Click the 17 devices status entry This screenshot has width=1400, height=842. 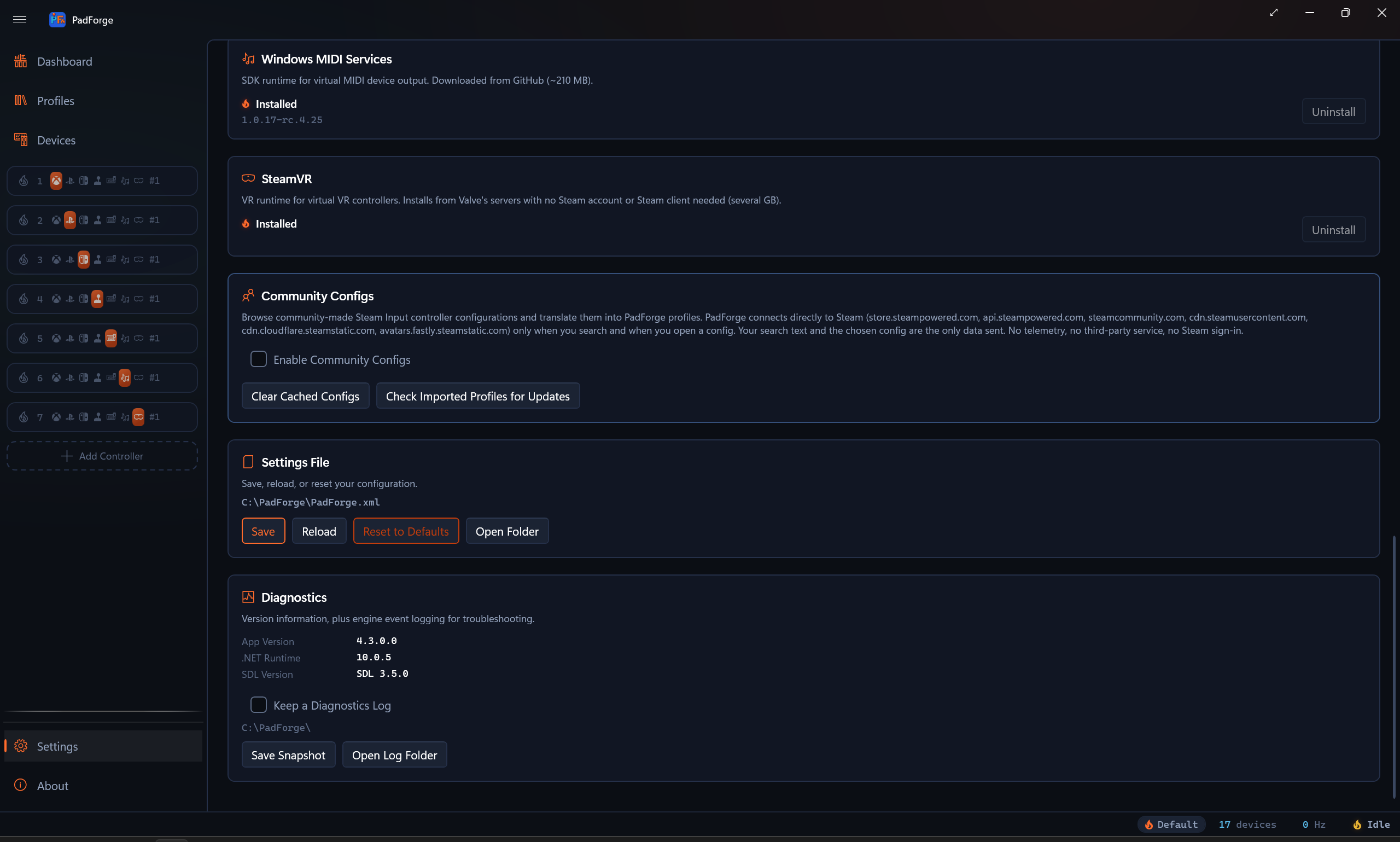1247,824
